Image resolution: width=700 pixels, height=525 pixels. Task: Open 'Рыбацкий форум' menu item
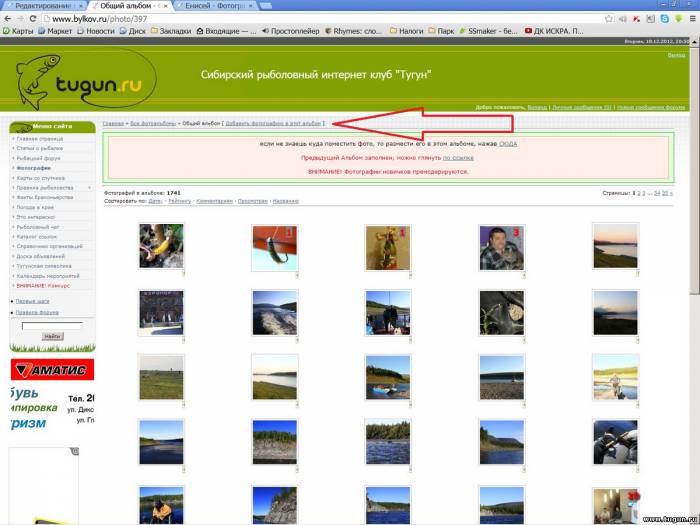(x=38, y=158)
